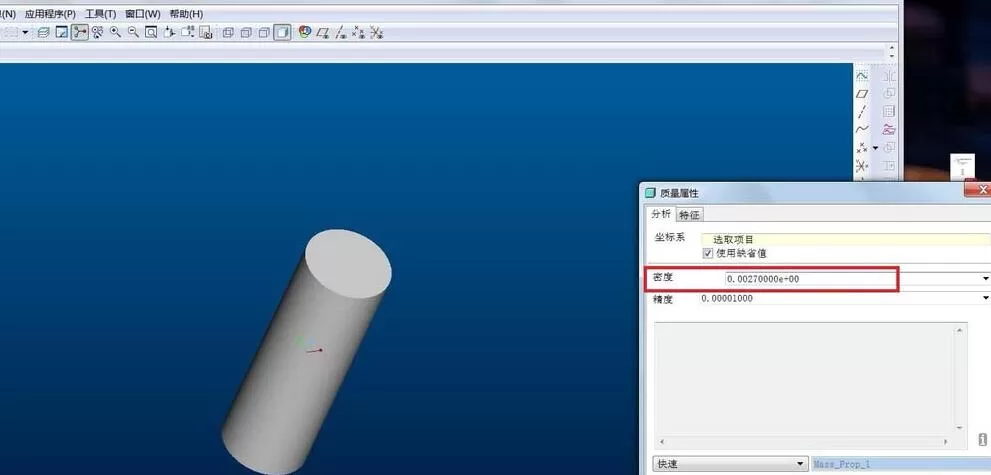Click the 精度 value field
The width and height of the screenshot is (991, 475).
pos(839,298)
